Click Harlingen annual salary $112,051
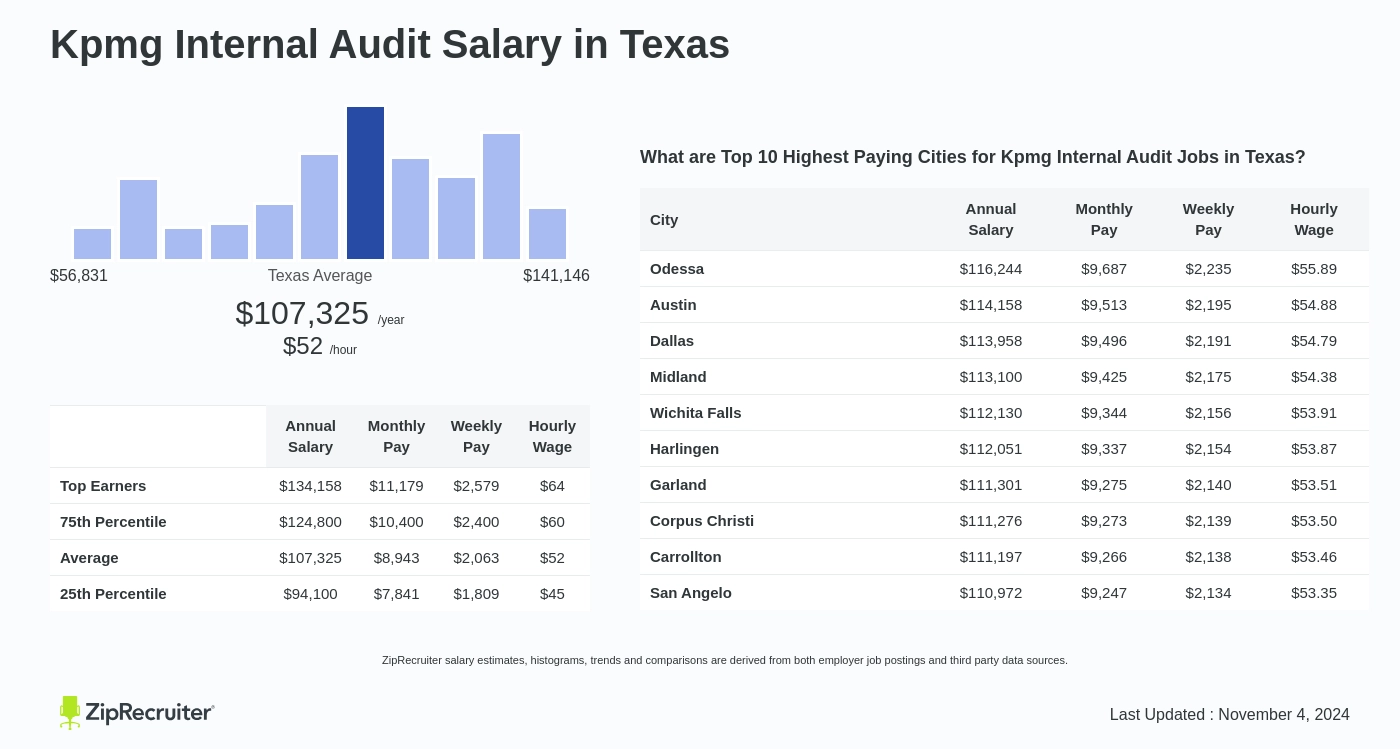 pos(991,449)
